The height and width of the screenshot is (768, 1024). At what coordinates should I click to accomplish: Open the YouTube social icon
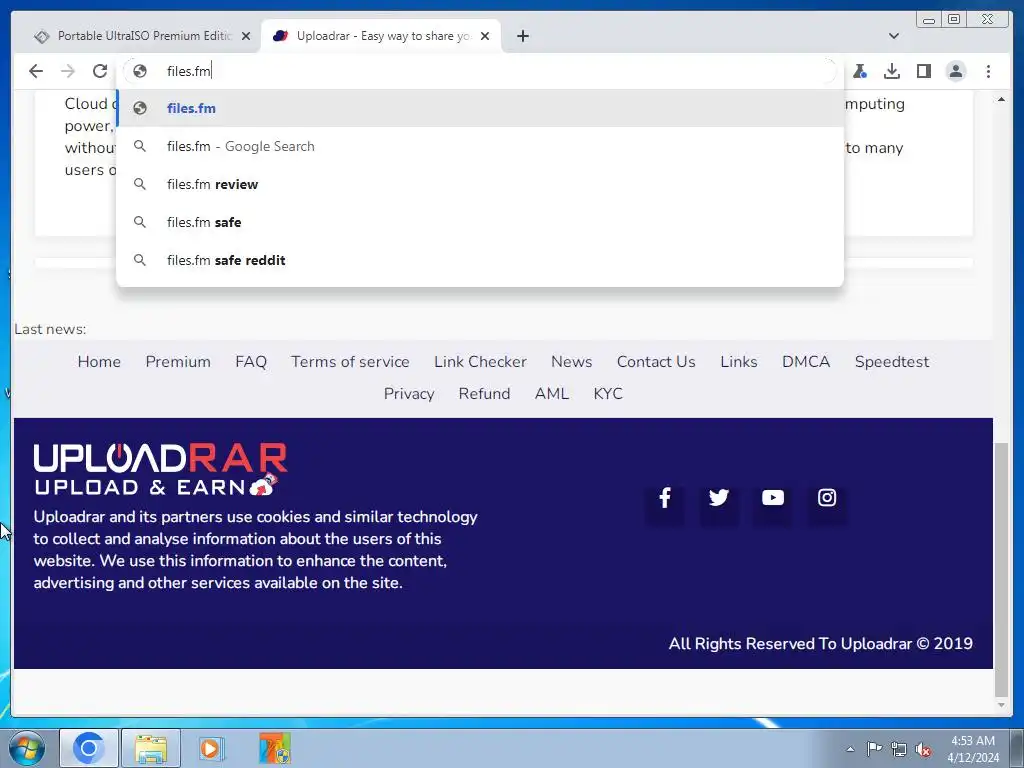click(773, 498)
